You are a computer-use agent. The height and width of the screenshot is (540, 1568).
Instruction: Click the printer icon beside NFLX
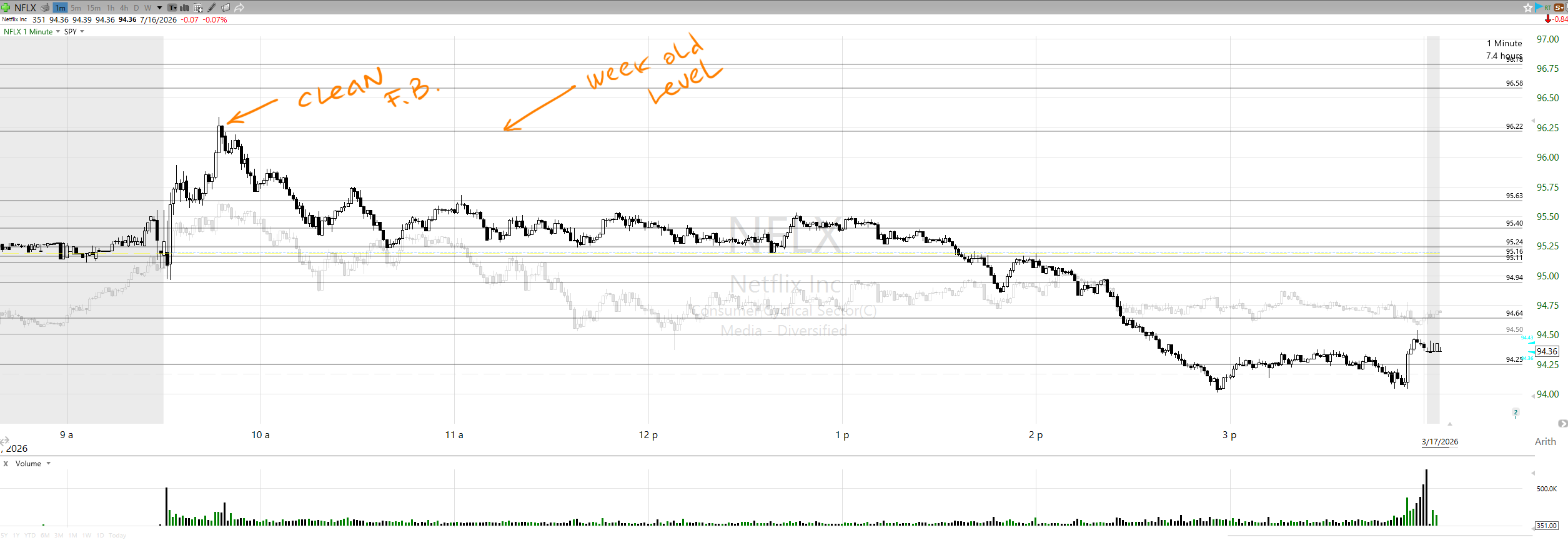click(x=45, y=7)
